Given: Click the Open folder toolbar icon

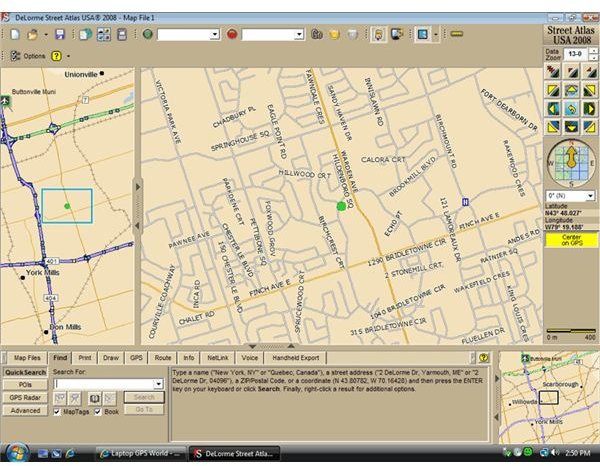Looking at the screenshot, I should (33, 34).
